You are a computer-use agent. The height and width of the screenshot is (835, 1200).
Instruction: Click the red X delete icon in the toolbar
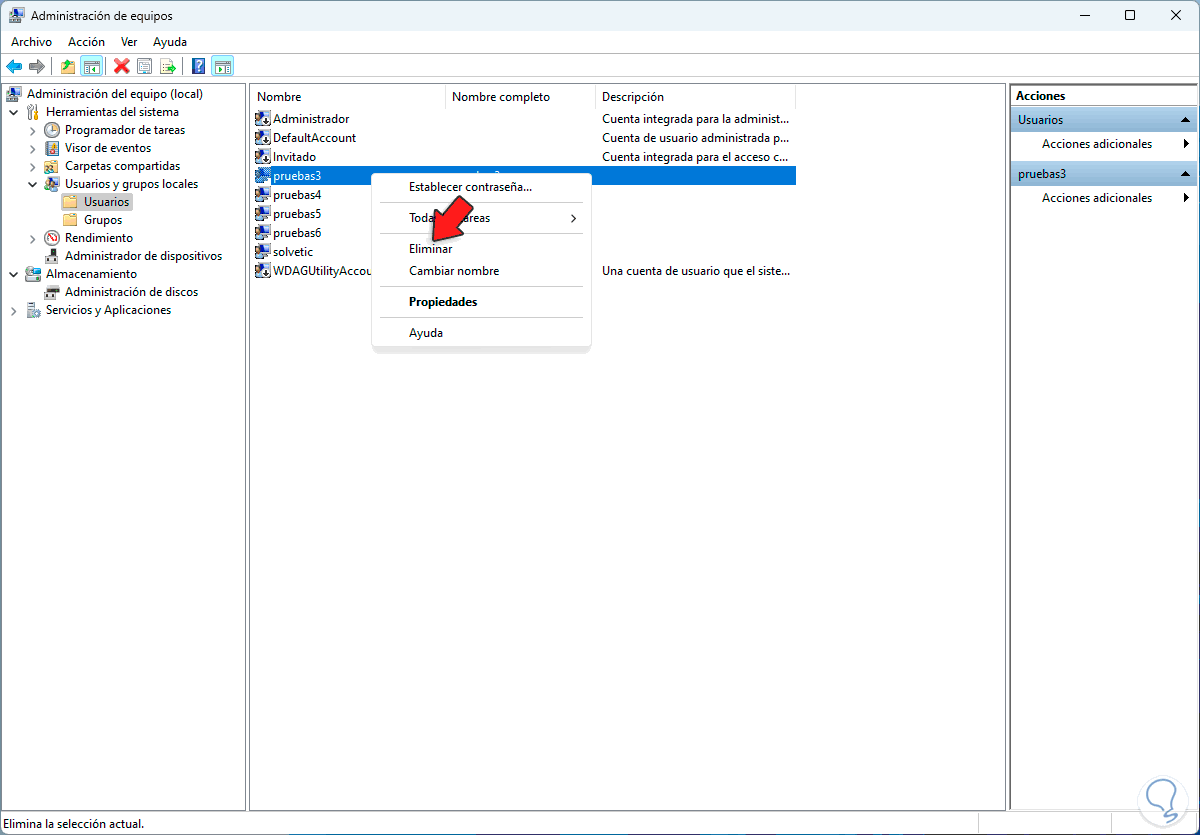click(121, 66)
